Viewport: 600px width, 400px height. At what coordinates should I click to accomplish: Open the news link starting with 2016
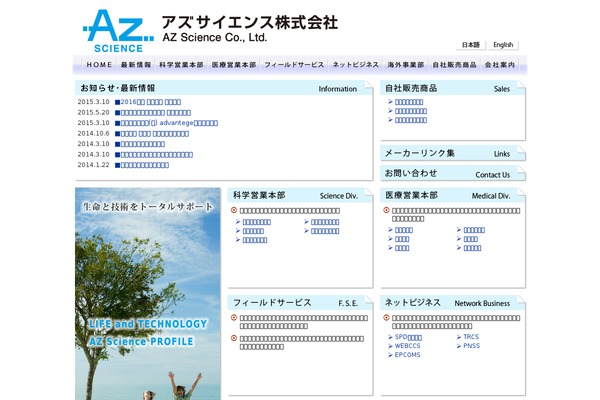coord(150,102)
